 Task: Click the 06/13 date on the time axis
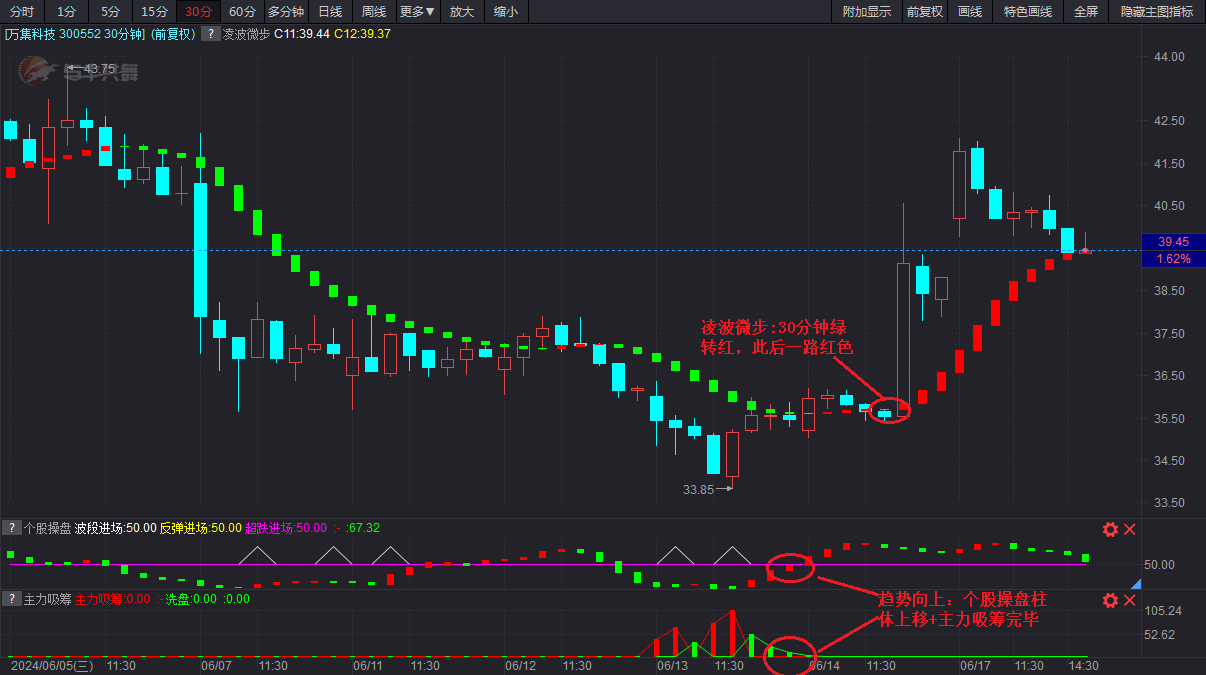(x=672, y=665)
